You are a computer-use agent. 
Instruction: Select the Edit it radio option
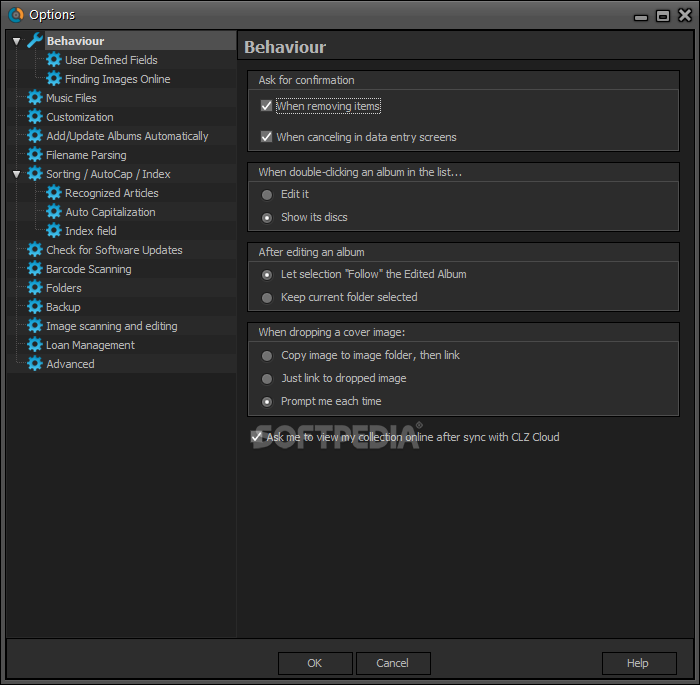pyautogui.click(x=267, y=195)
